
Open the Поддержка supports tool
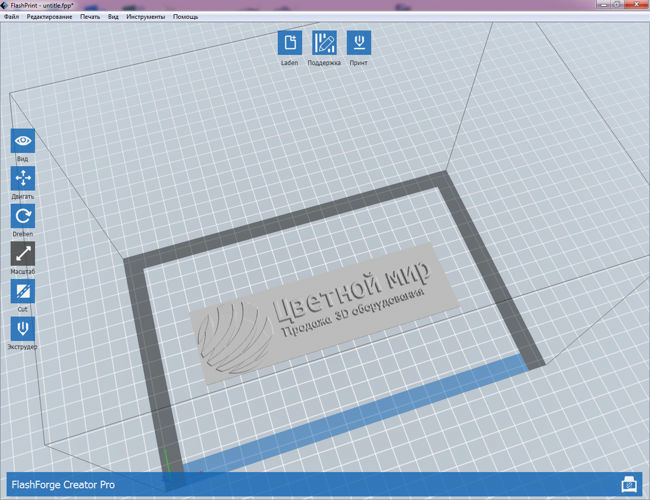pyautogui.click(x=324, y=42)
